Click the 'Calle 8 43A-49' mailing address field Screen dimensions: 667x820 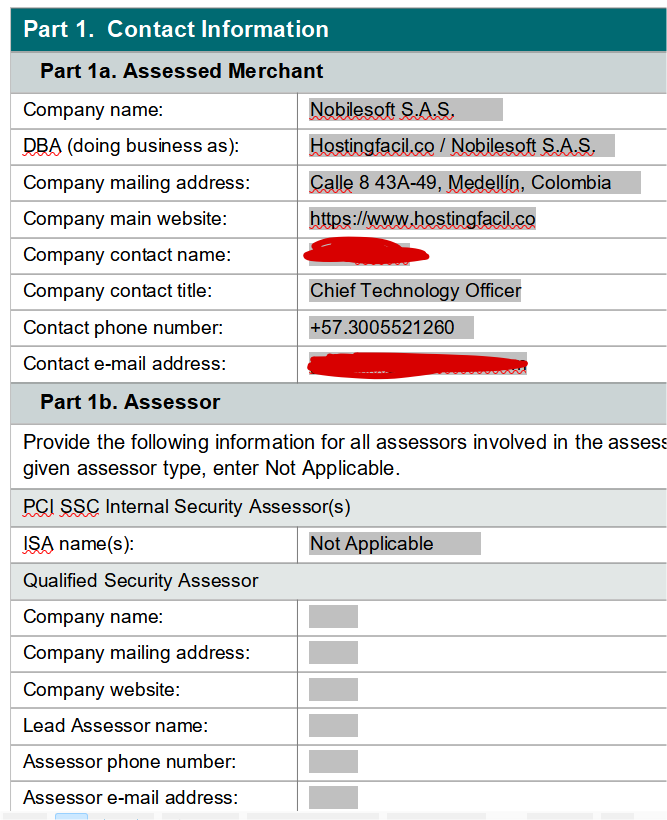[474, 183]
